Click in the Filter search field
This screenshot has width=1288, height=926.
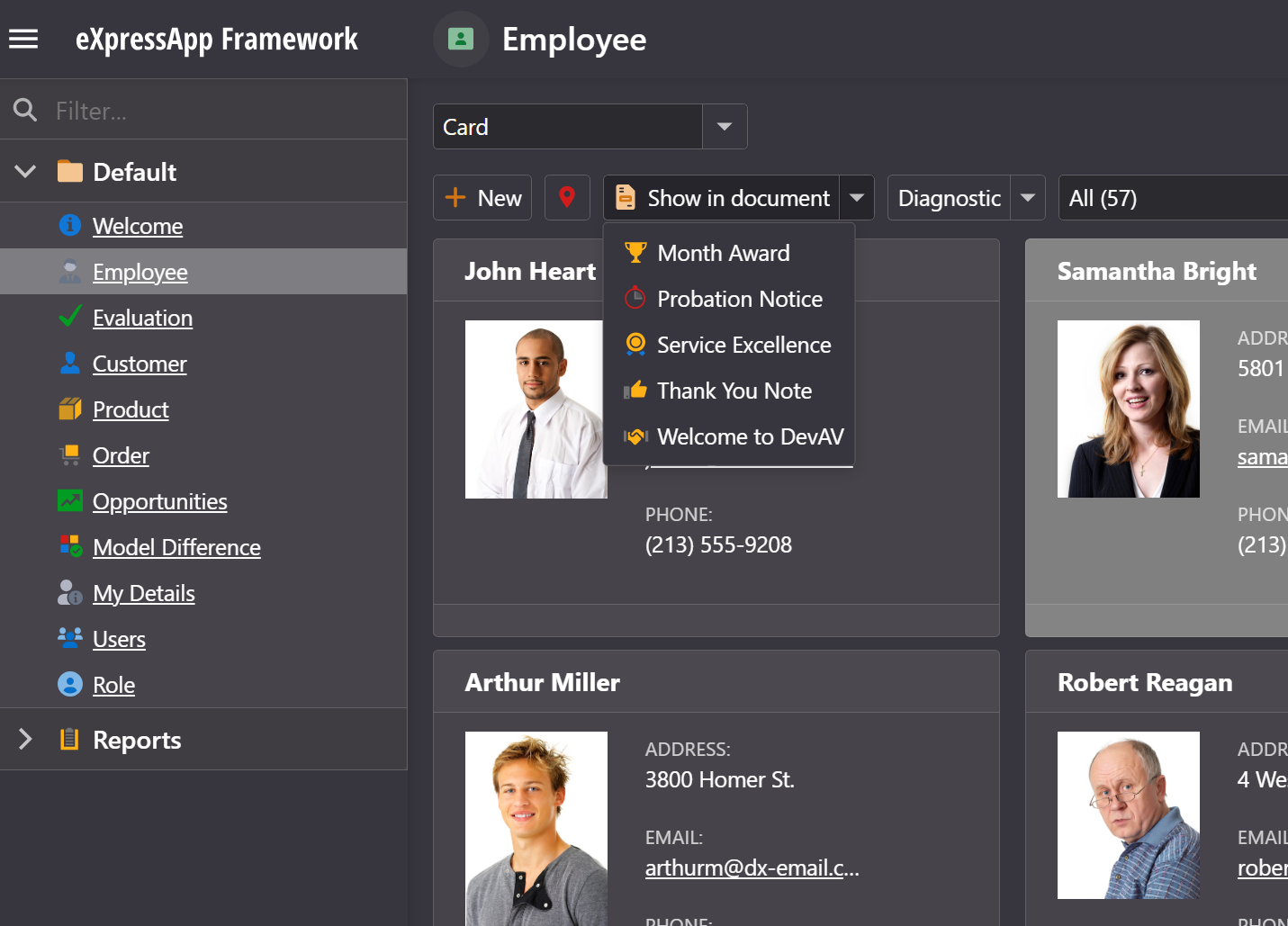point(225,110)
